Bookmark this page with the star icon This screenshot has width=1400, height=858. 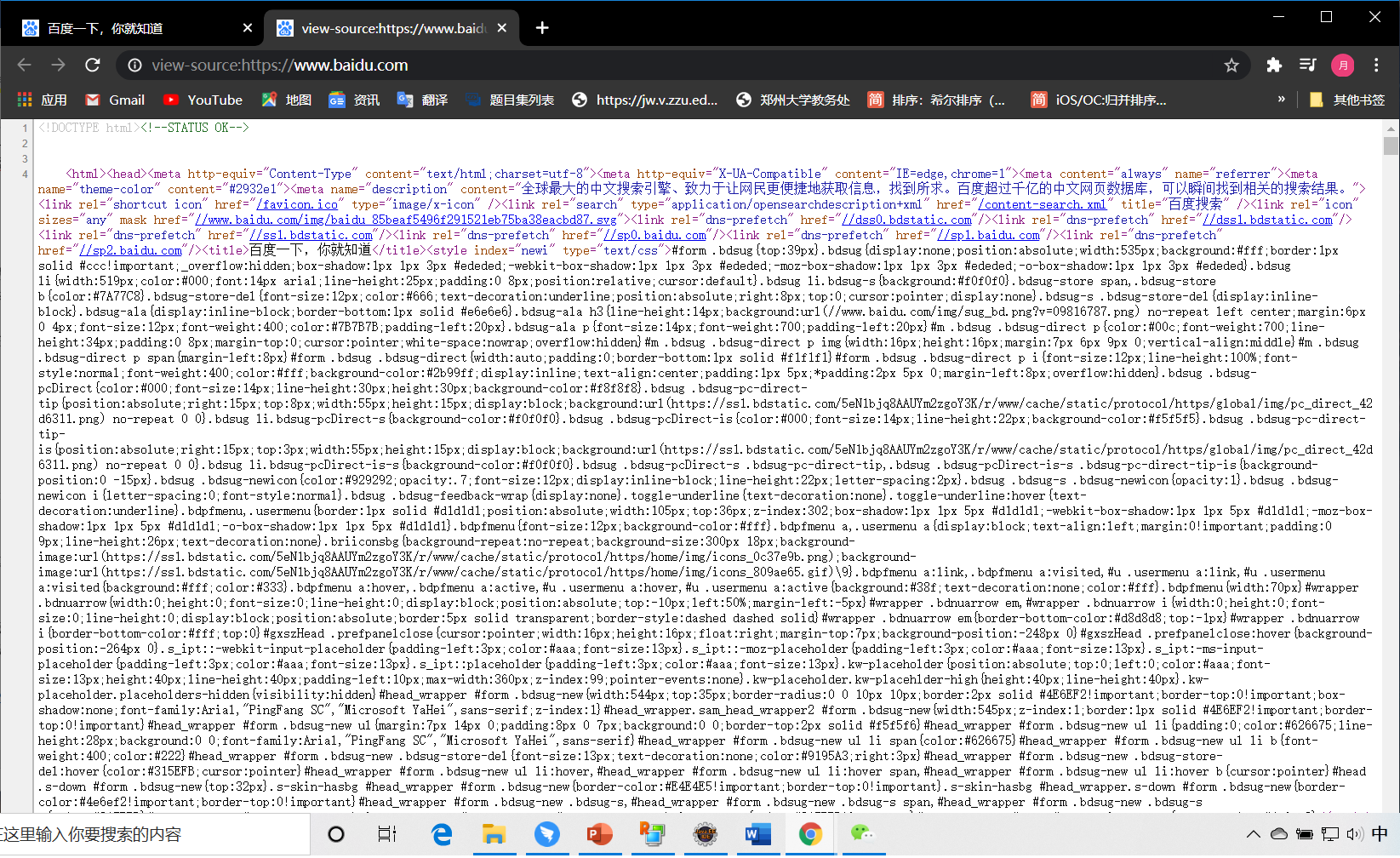tap(1231, 65)
